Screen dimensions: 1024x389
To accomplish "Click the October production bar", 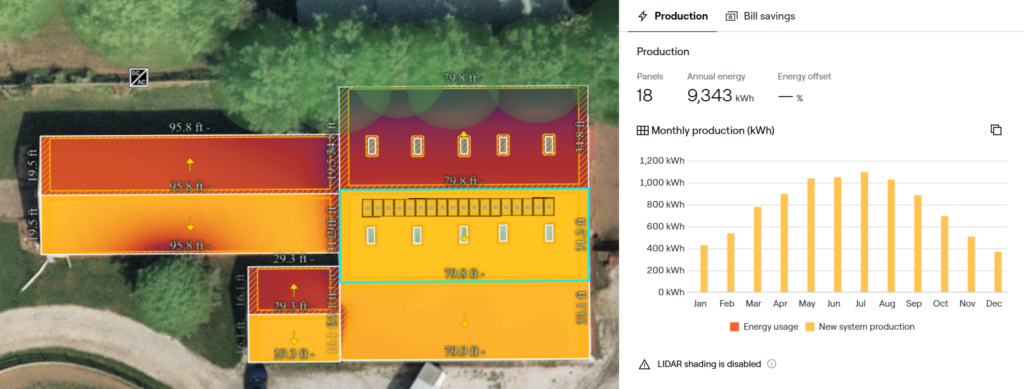I will (x=944, y=254).
